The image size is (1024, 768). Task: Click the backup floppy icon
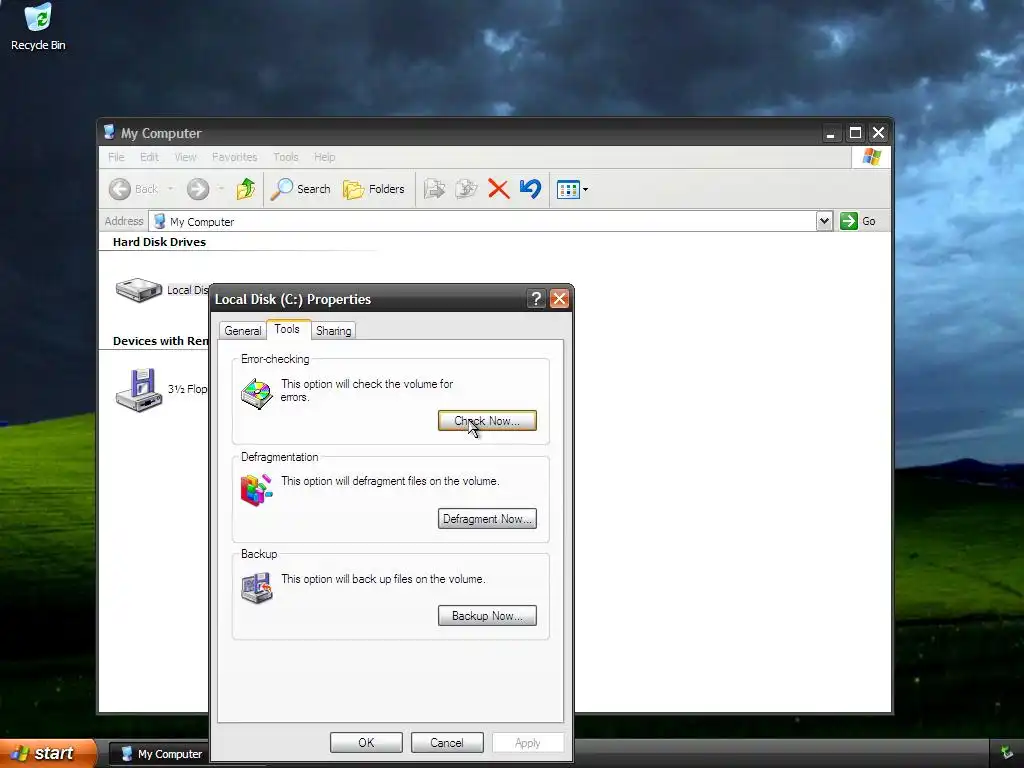257,588
